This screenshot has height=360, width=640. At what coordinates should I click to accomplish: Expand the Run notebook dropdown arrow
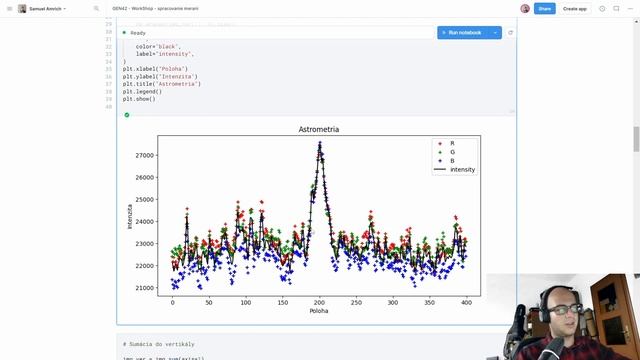(495, 33)
